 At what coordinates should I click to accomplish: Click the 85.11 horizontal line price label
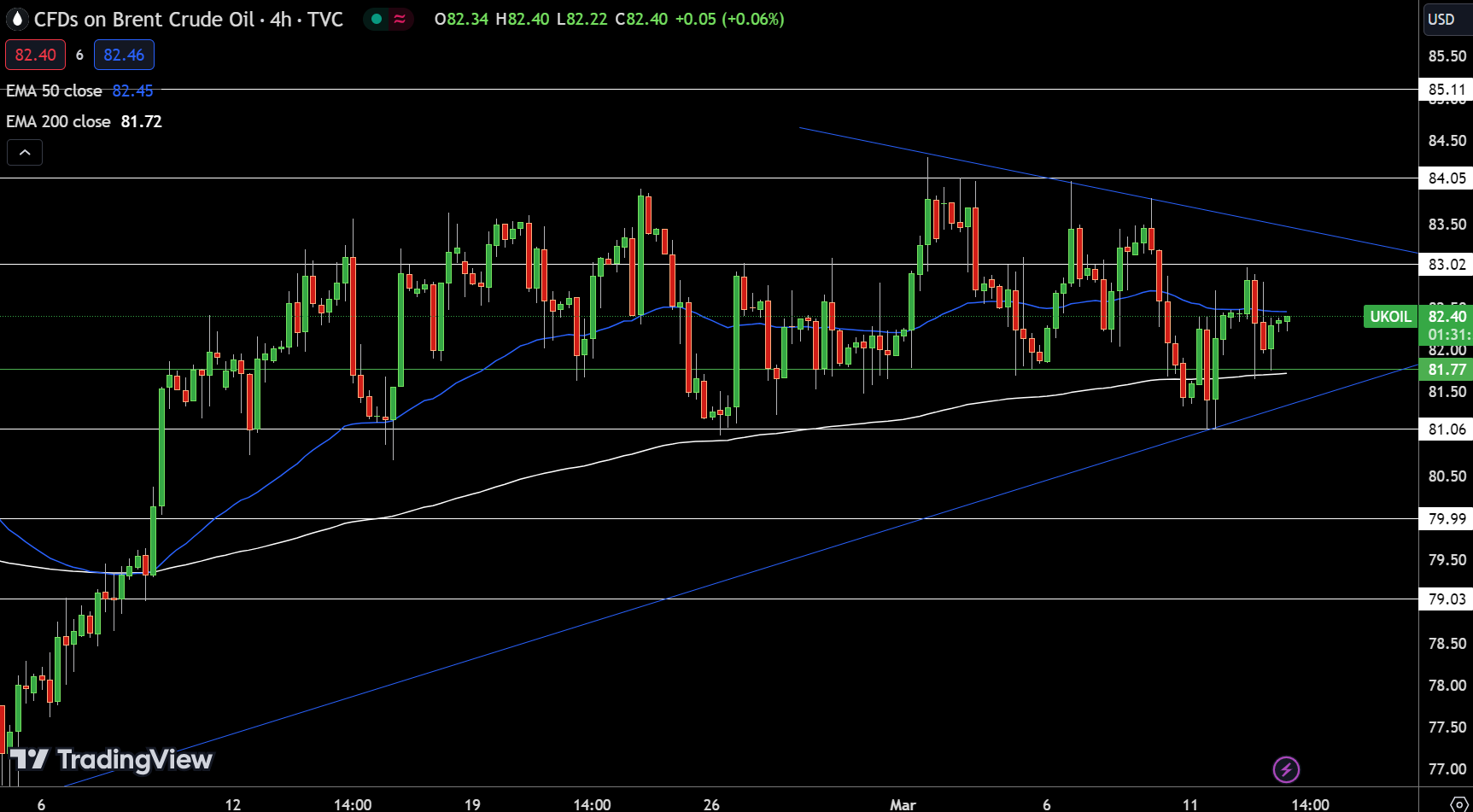coord(1447,89)
